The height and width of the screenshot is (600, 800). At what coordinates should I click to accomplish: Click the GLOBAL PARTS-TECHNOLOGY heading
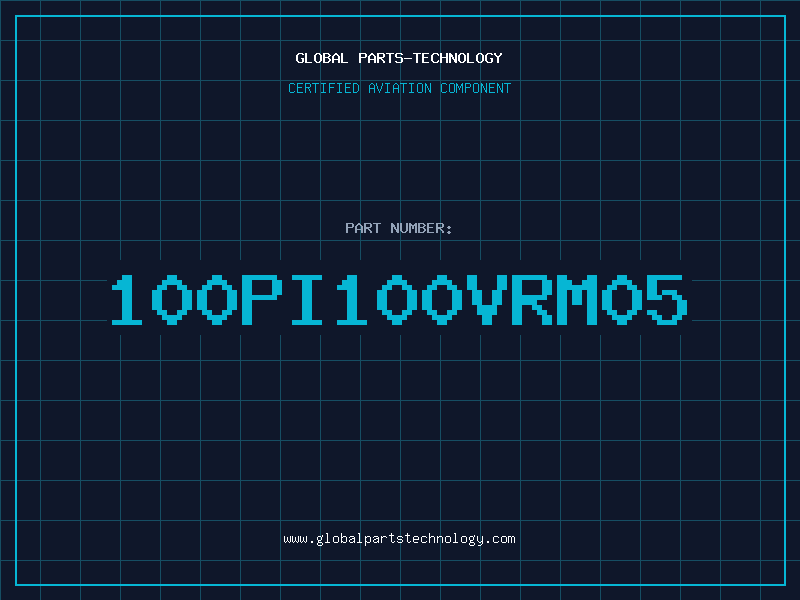pyautogui.click(x=399, y=58)
